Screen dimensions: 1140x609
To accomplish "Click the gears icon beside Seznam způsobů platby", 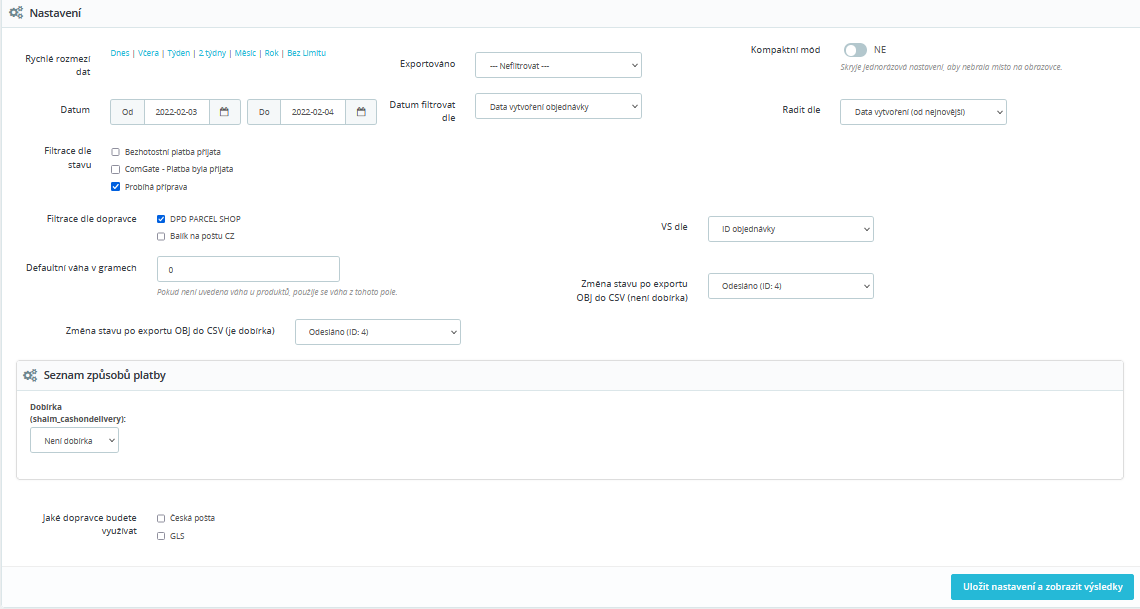I will (x=30, y=375).
